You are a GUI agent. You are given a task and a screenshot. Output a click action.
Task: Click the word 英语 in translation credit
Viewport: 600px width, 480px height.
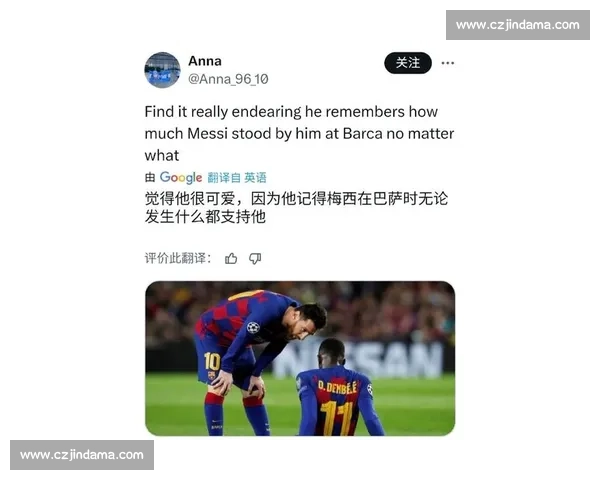(255, 178)
